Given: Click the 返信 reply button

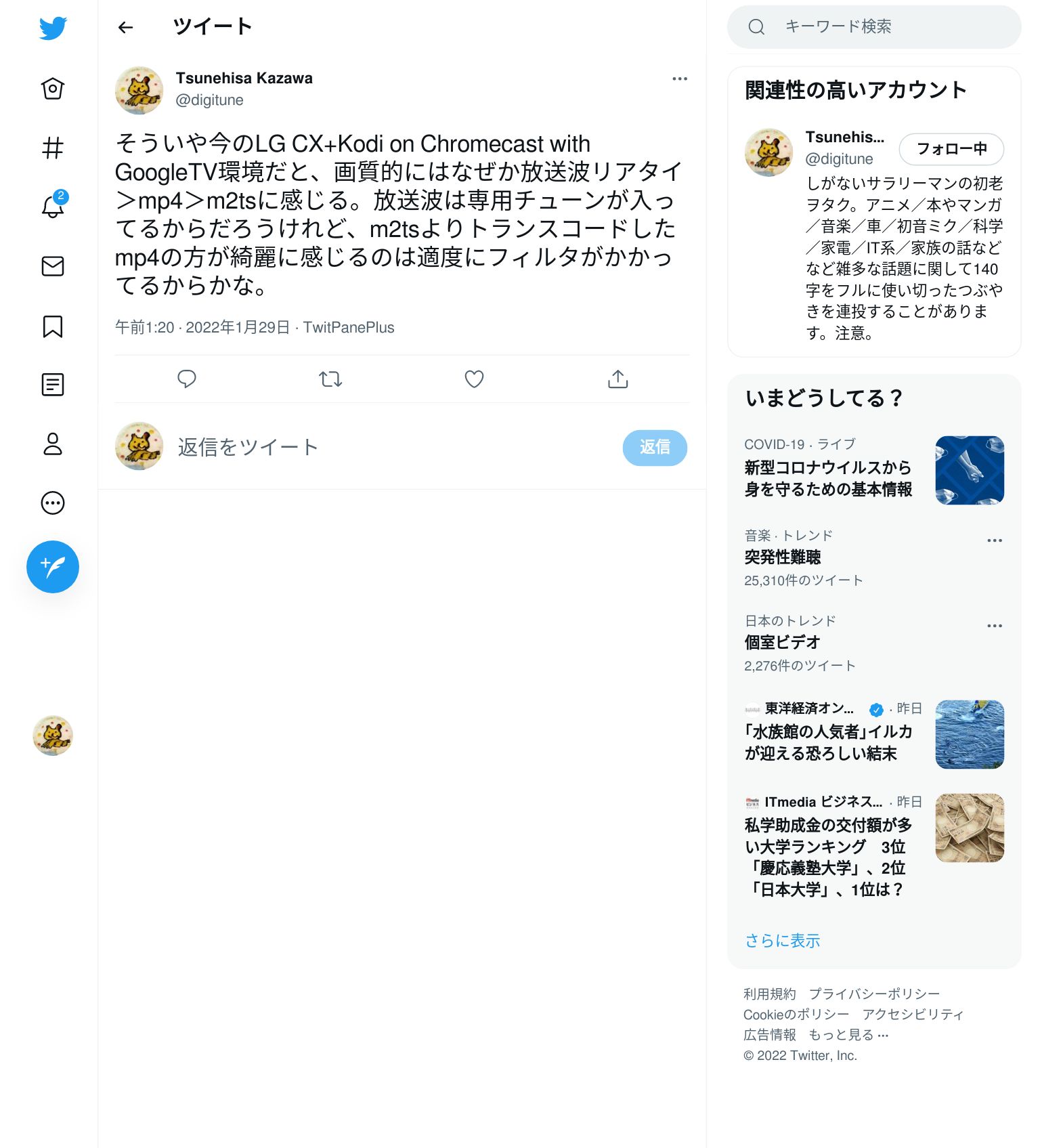Looking at the screenshot, I should tap(655, 448).
